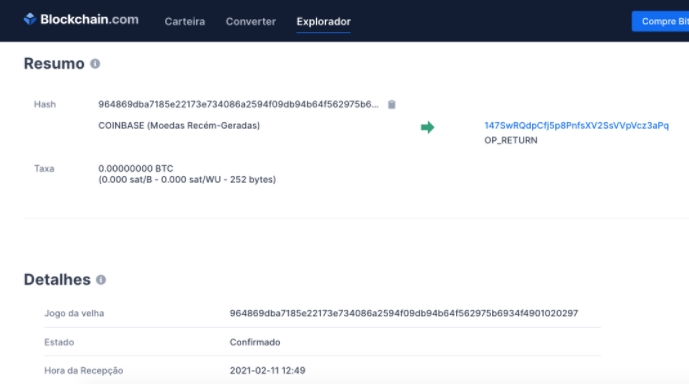Click the Detalhes heading

point(57,280)
